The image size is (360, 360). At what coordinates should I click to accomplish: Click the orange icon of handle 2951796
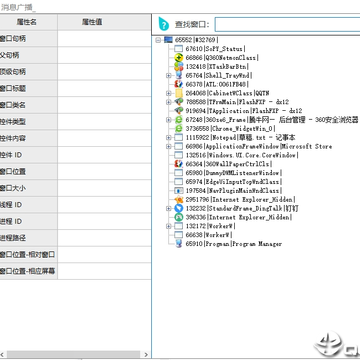[179, 200]
